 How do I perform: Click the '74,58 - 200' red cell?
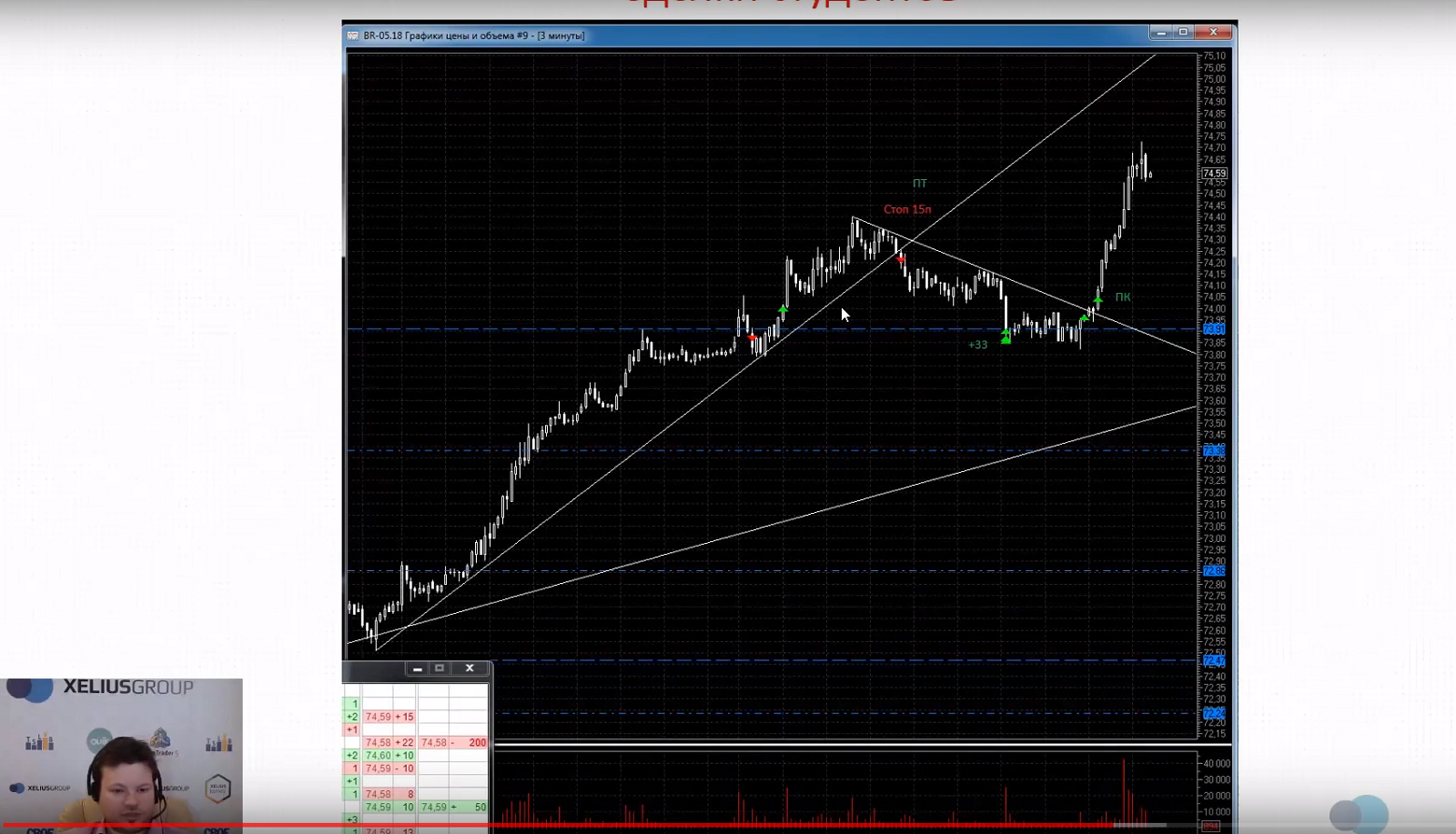tap(453, 742)
